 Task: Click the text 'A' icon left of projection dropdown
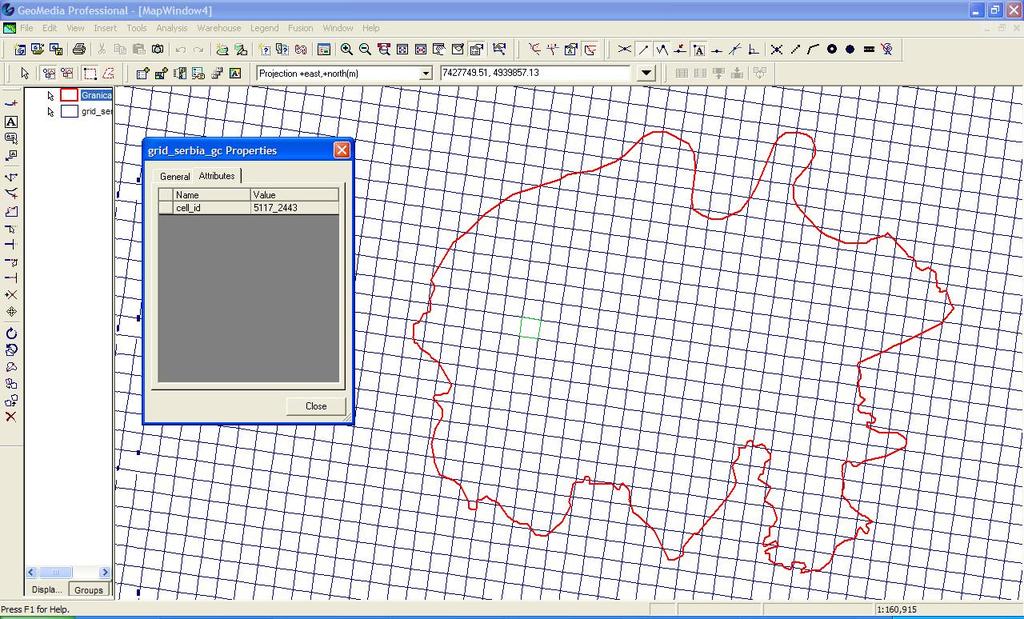(235, 73)
